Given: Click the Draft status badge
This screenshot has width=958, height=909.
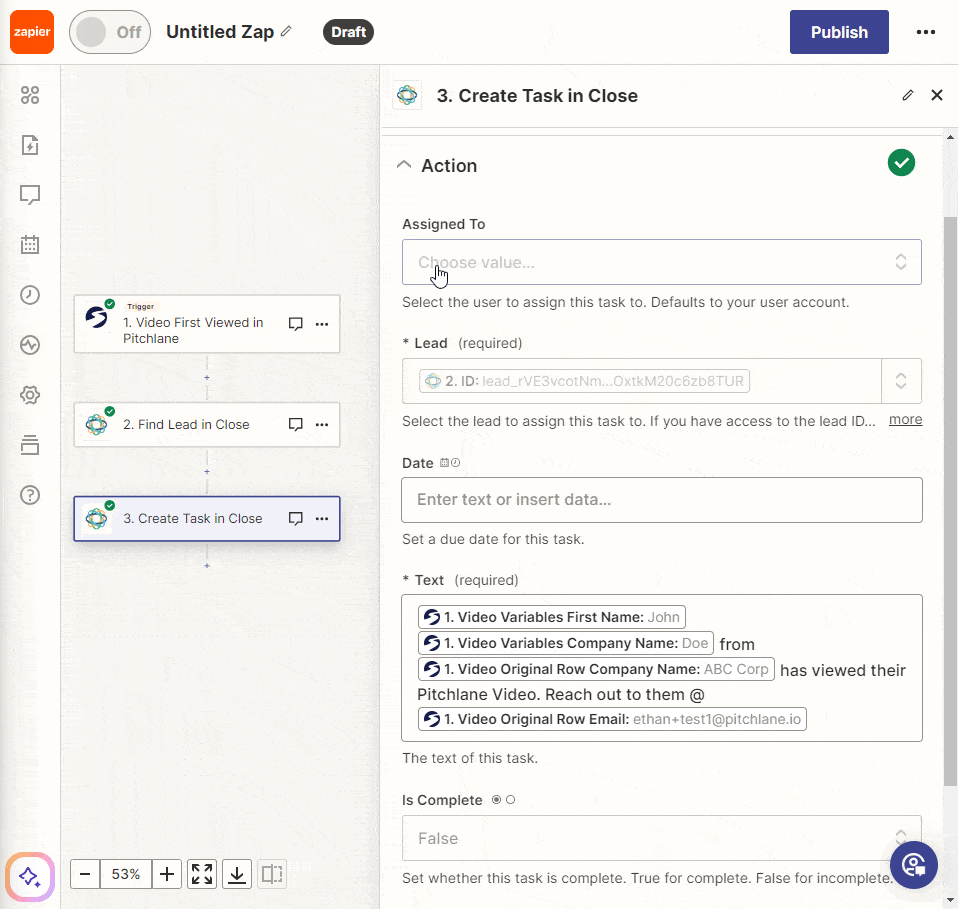Looking at the screenshot, I should (x=348, y=32).
